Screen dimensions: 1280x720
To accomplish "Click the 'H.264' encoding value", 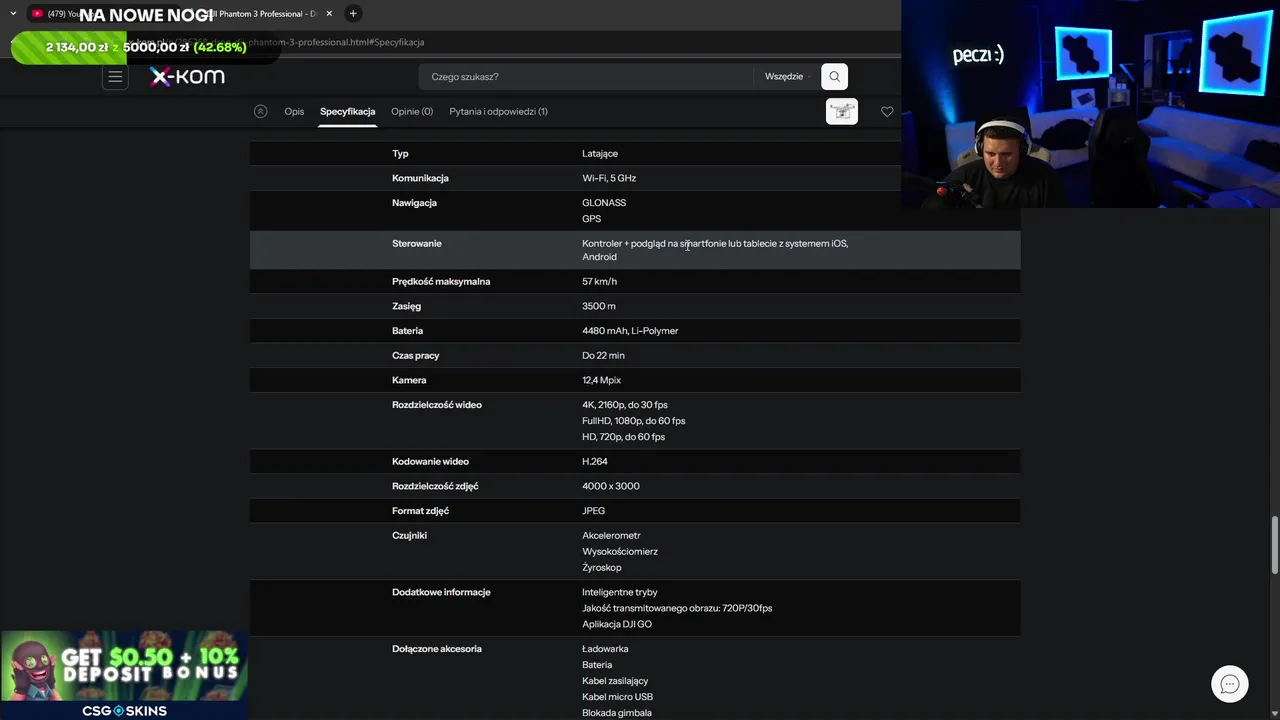I will click(595, 462).
